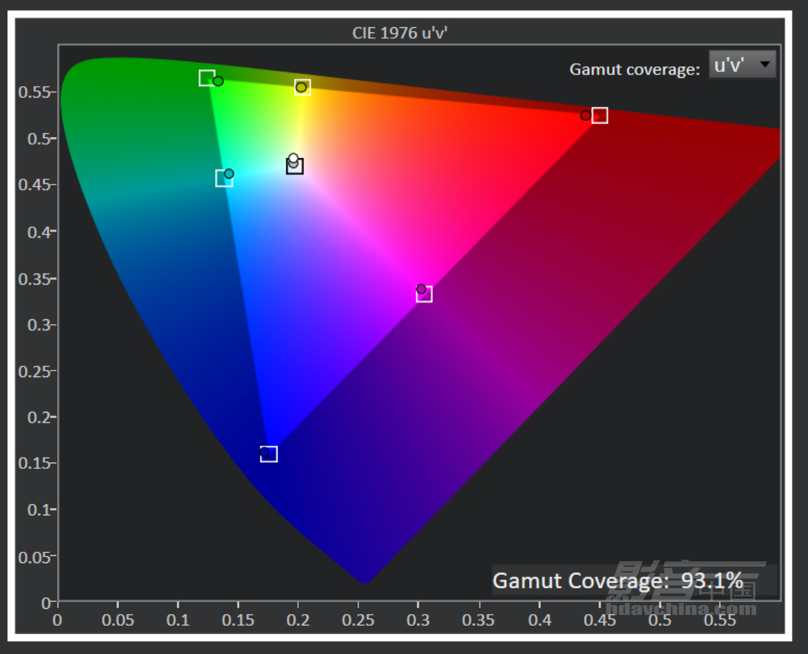Image resolution: width=808 pixels, height=654 pixels.
Task: Click the CIE 1976 u'v' chart title
Action: tap(399, 33)
